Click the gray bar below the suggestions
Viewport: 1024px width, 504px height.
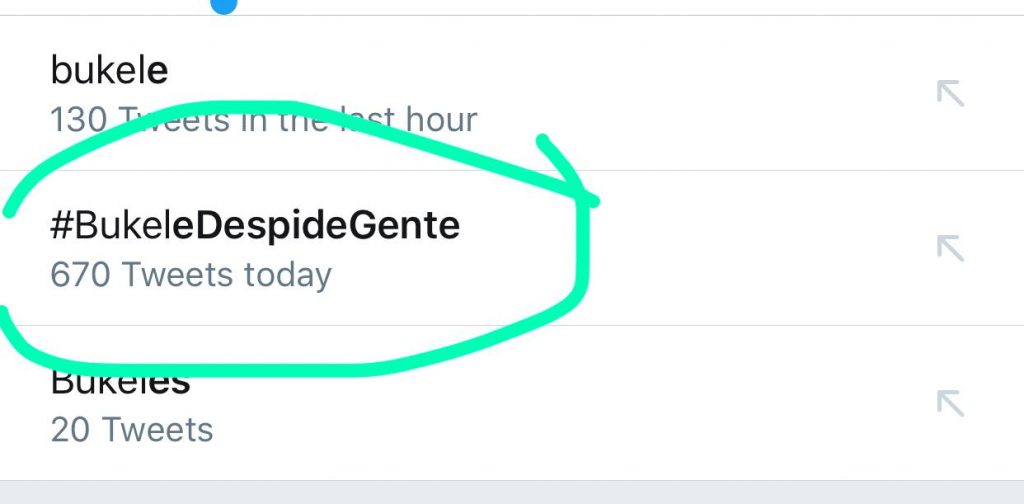(x=512, y=492)
